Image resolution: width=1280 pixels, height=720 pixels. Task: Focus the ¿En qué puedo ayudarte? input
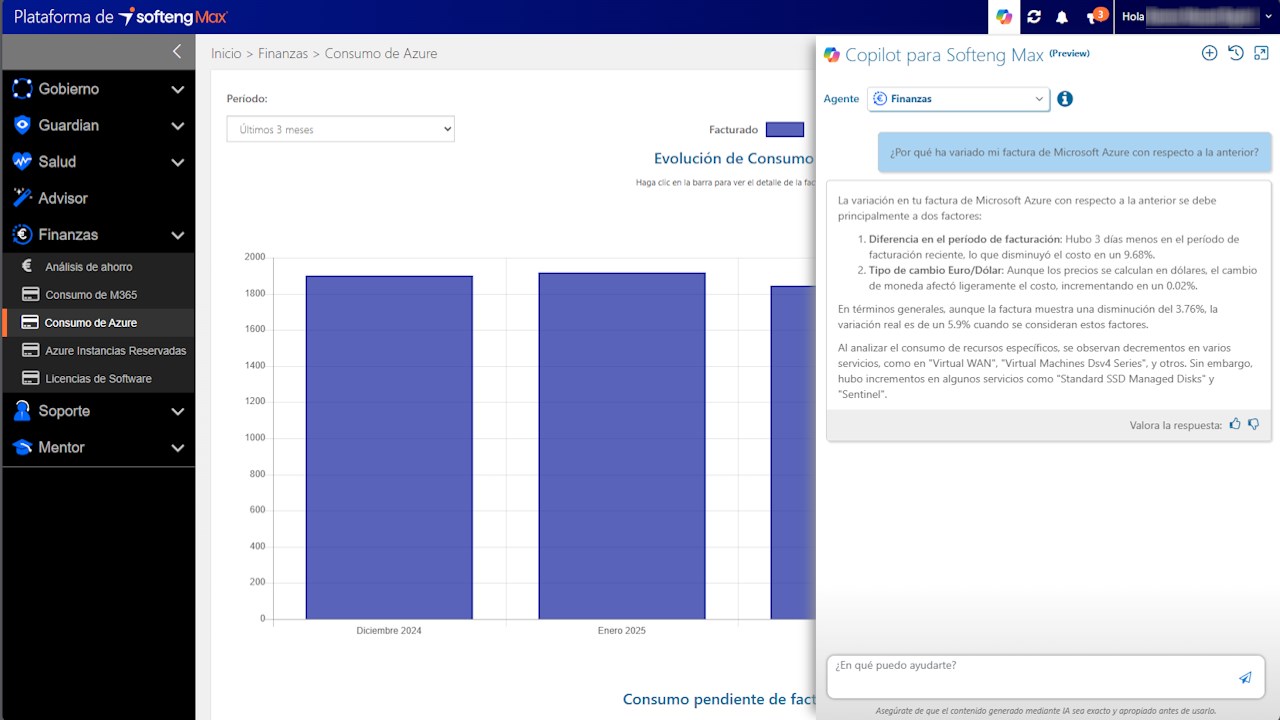(1046, 677)
